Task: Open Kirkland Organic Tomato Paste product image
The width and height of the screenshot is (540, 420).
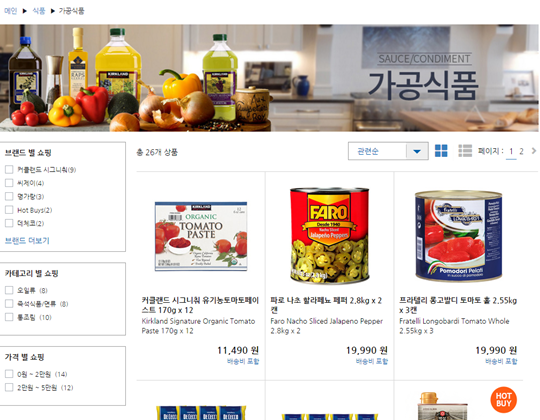Action: tap(201, 236)
